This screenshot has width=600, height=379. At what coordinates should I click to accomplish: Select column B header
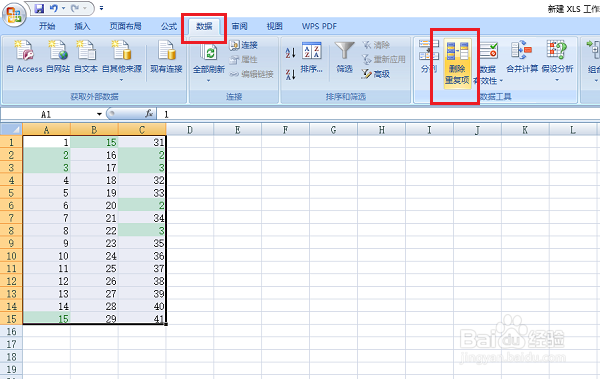94,130
